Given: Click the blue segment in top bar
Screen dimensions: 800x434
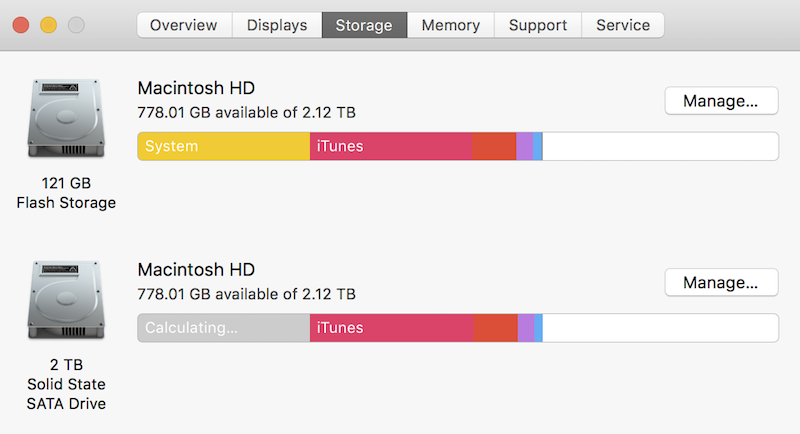Looking at the screenshot, I should pyautogui.click(x=538, y=146).
